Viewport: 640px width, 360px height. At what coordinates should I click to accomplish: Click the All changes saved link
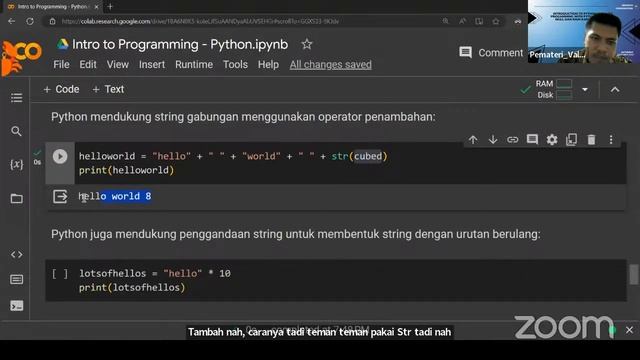(x=331, y=64)
